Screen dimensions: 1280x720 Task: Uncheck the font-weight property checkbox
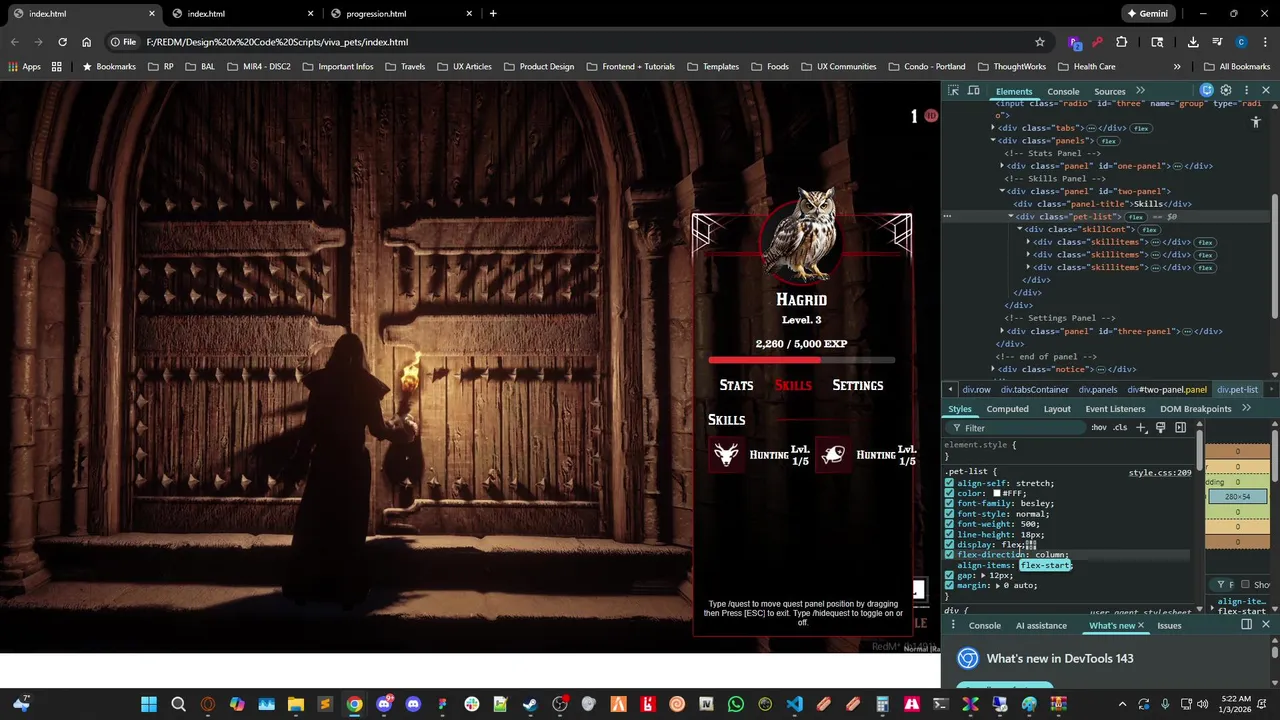(949, 524)
